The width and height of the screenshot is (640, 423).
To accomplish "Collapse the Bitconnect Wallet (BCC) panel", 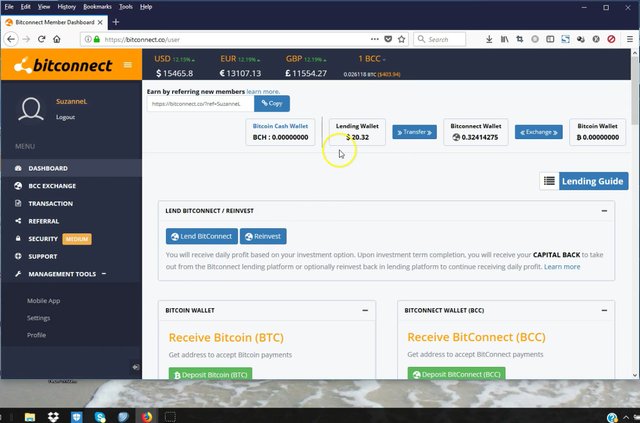I will [604, 310].
